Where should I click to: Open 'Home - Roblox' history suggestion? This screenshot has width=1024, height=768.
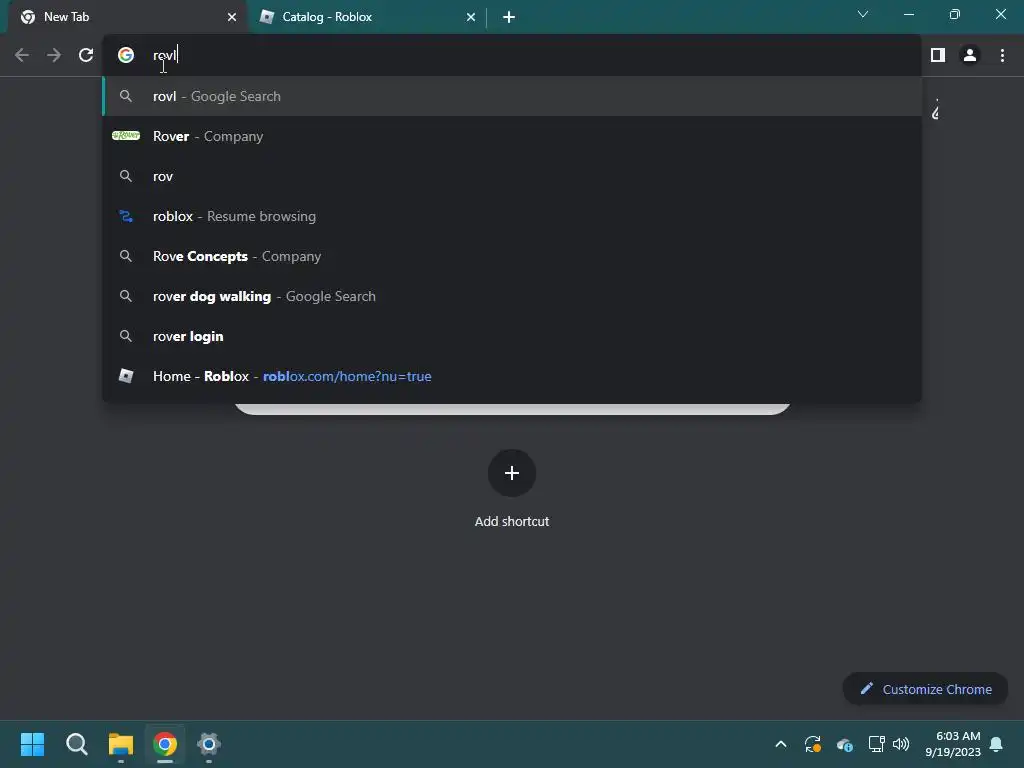point(512,376)
